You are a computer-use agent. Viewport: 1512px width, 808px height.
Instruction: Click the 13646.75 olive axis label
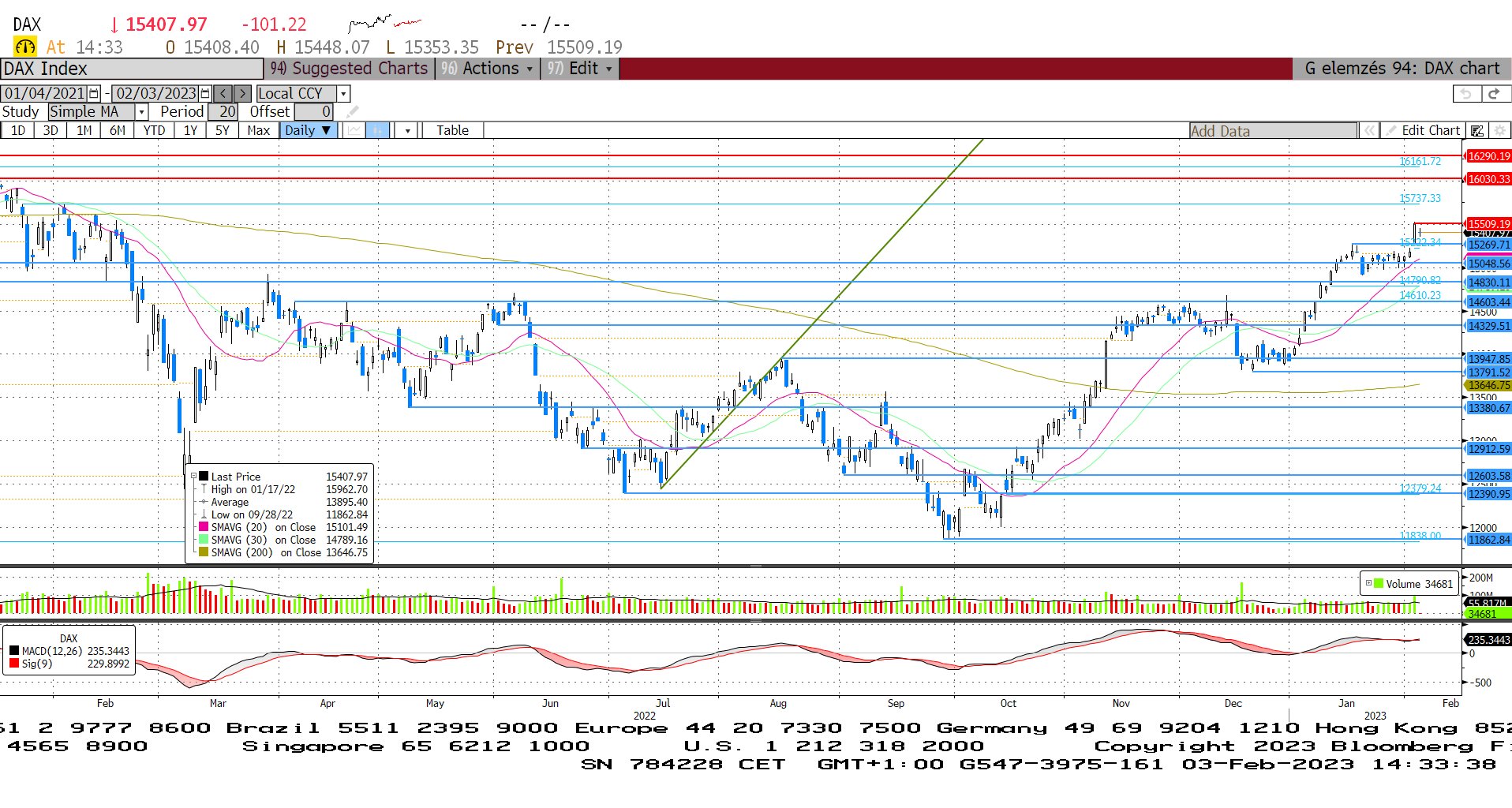click(1488, 385)
